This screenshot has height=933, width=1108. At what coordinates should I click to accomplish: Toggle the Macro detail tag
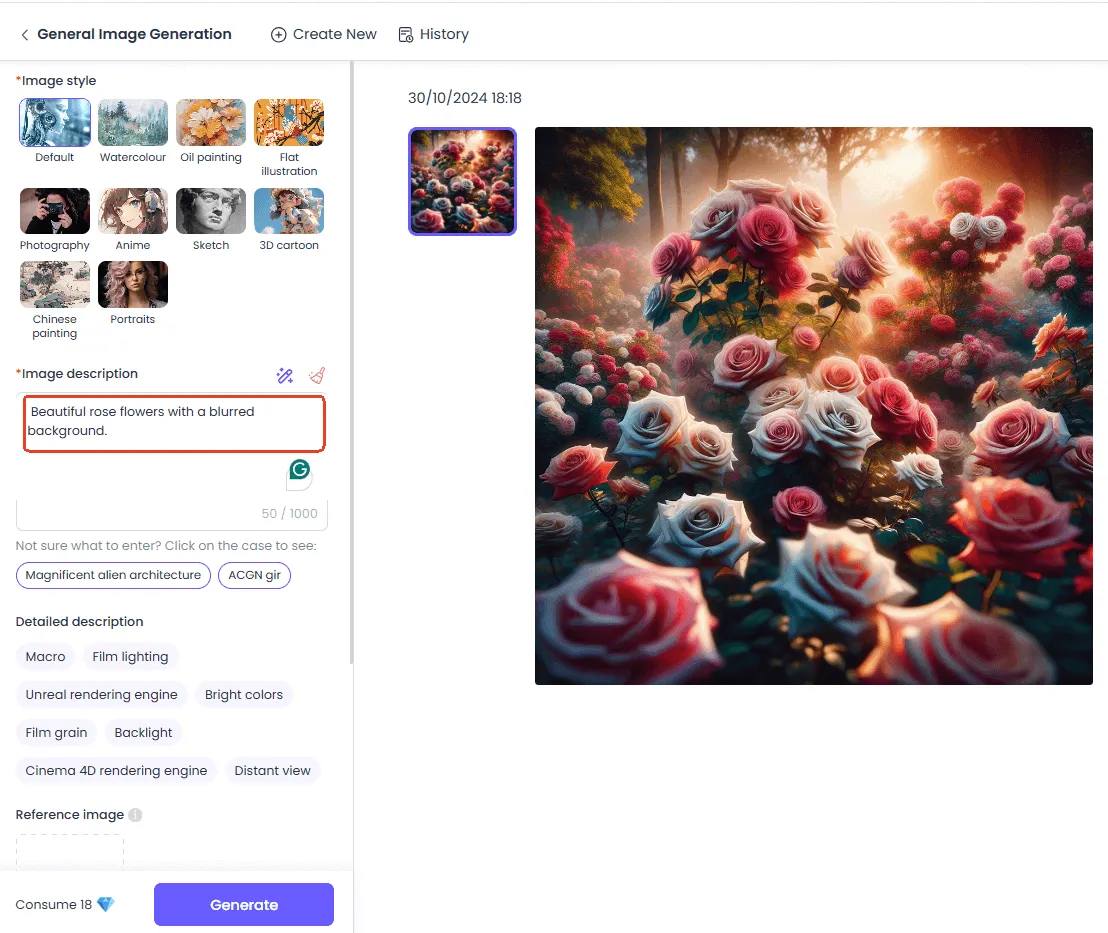click(x=45, y=657)
